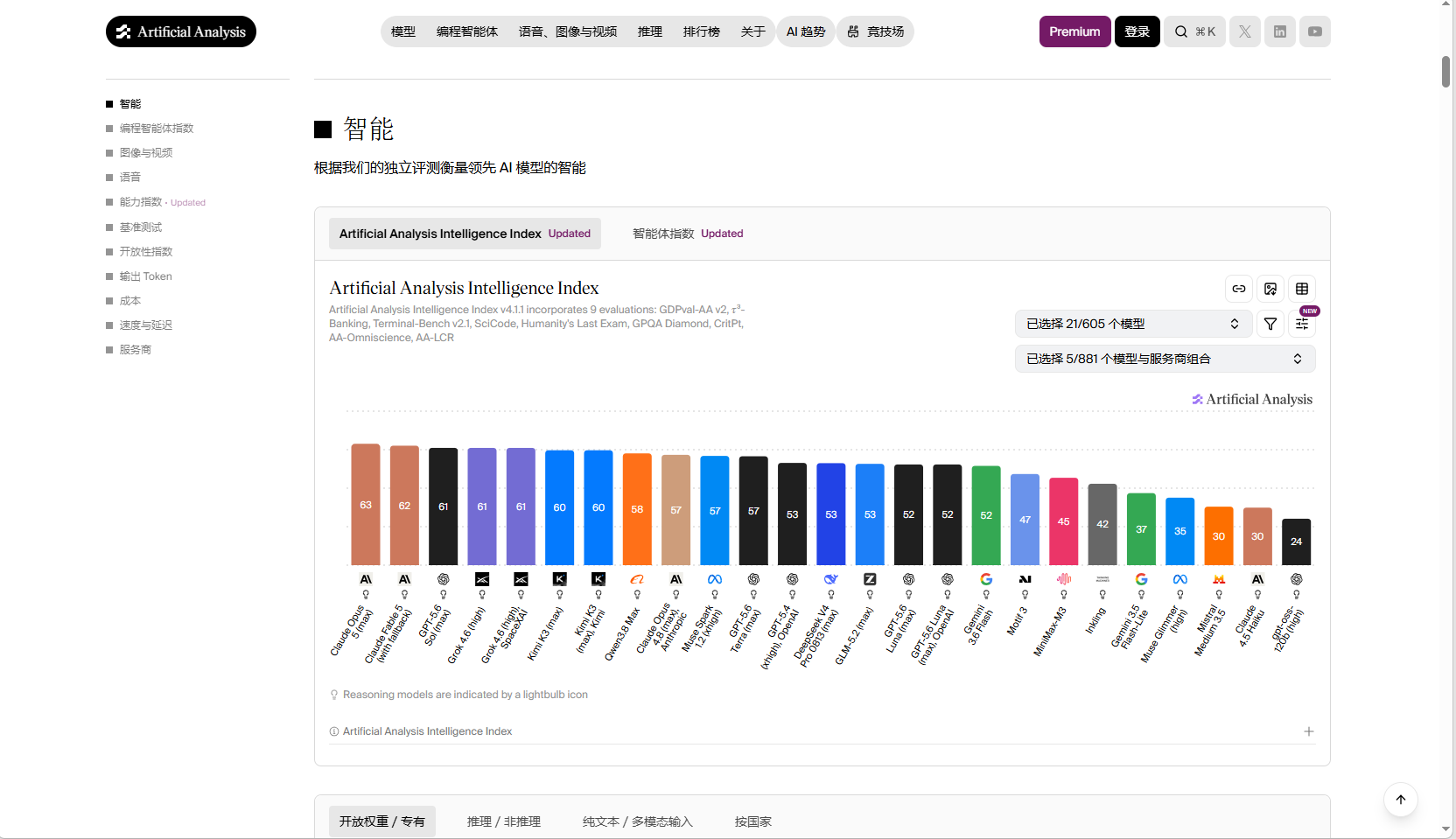The height and width of the screenshot is (839, 1456).
Task: Click the 登录 login button
Action: tap(1137, 31)
